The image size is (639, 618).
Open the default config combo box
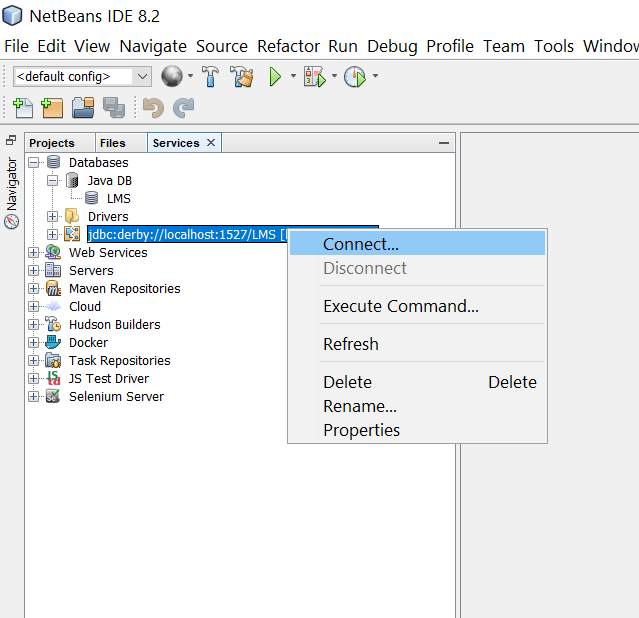(82, 77)
